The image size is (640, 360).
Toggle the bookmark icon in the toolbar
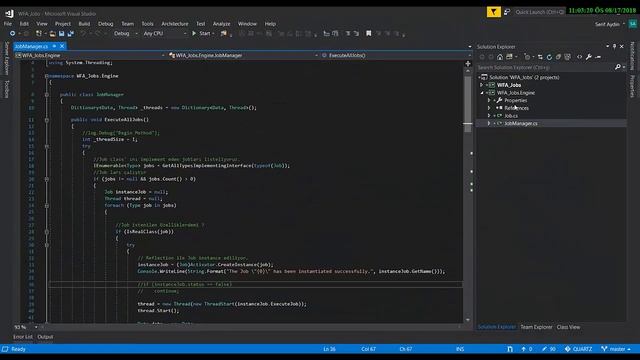coord(369,33)
